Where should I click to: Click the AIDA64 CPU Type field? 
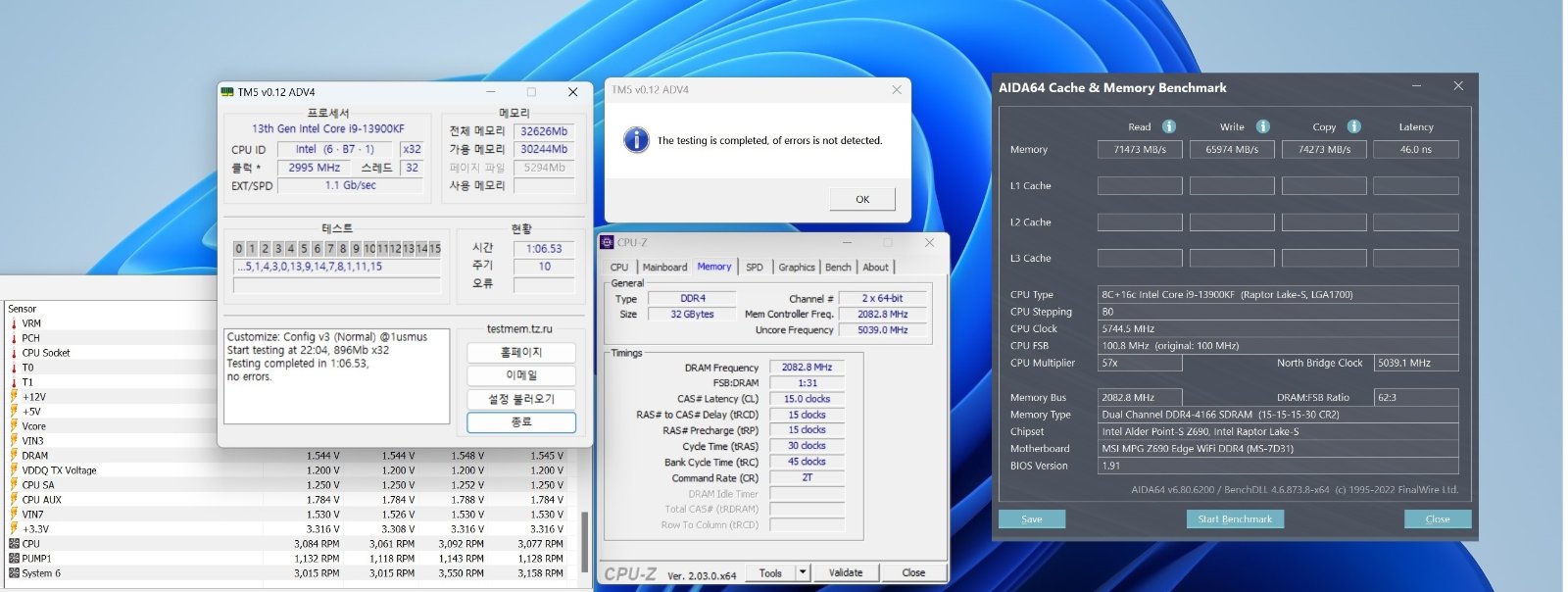1278,294
